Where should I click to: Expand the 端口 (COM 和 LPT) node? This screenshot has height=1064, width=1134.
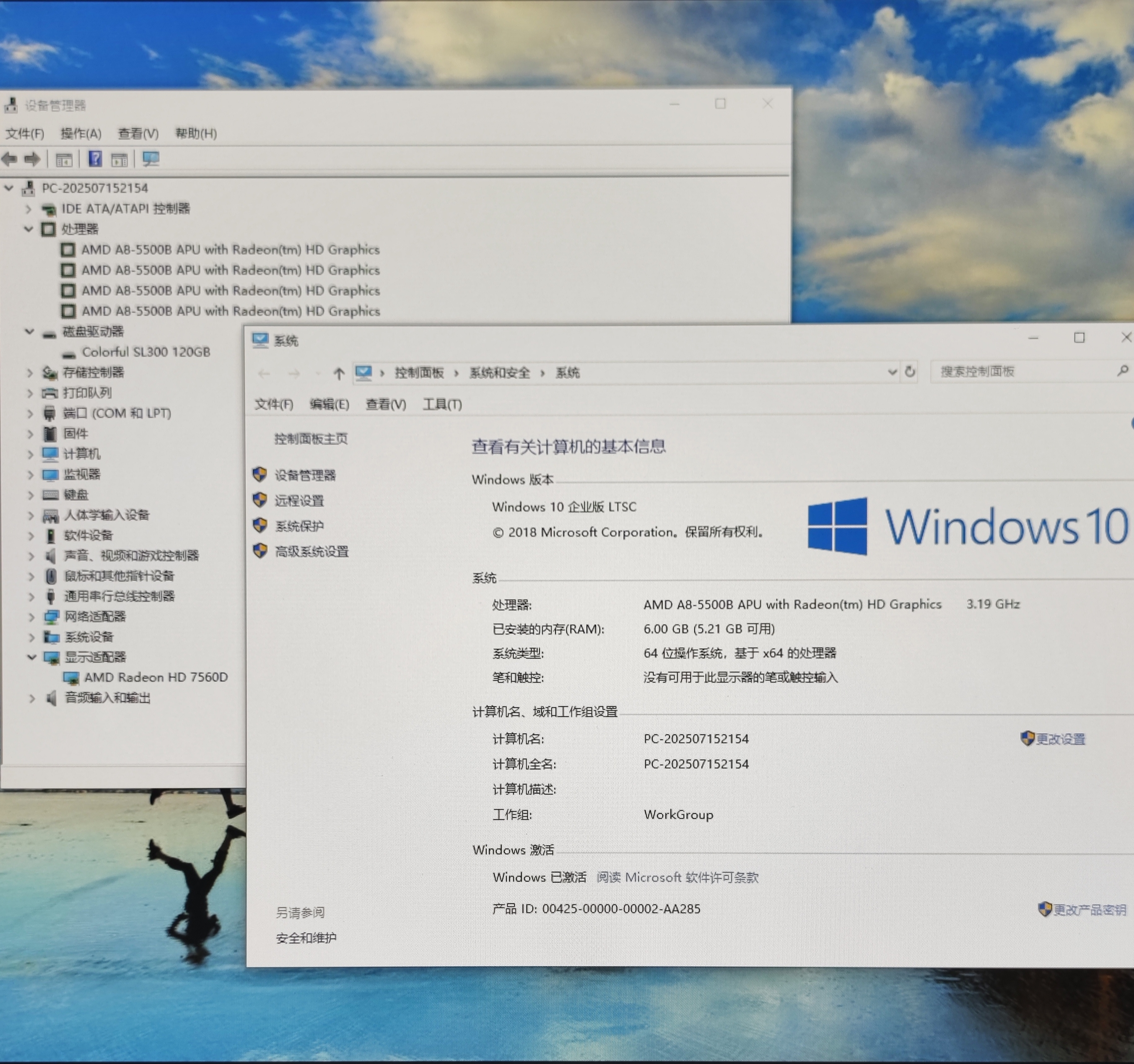point(30,414)
